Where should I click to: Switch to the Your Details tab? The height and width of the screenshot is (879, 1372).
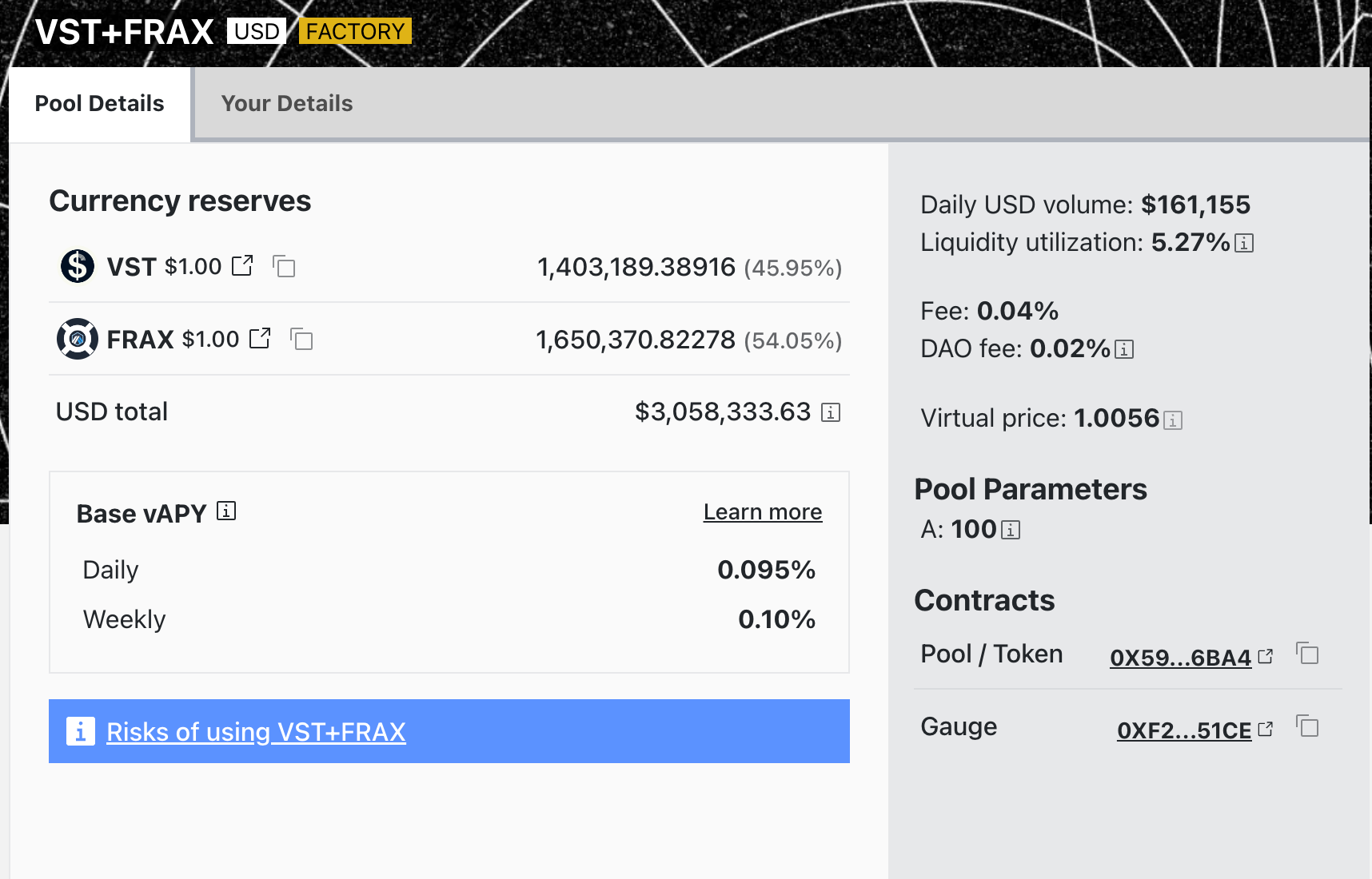tap(287, 104)
